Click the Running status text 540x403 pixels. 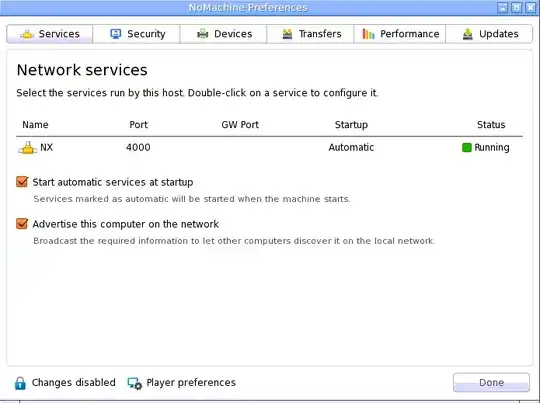coord(492,147)
